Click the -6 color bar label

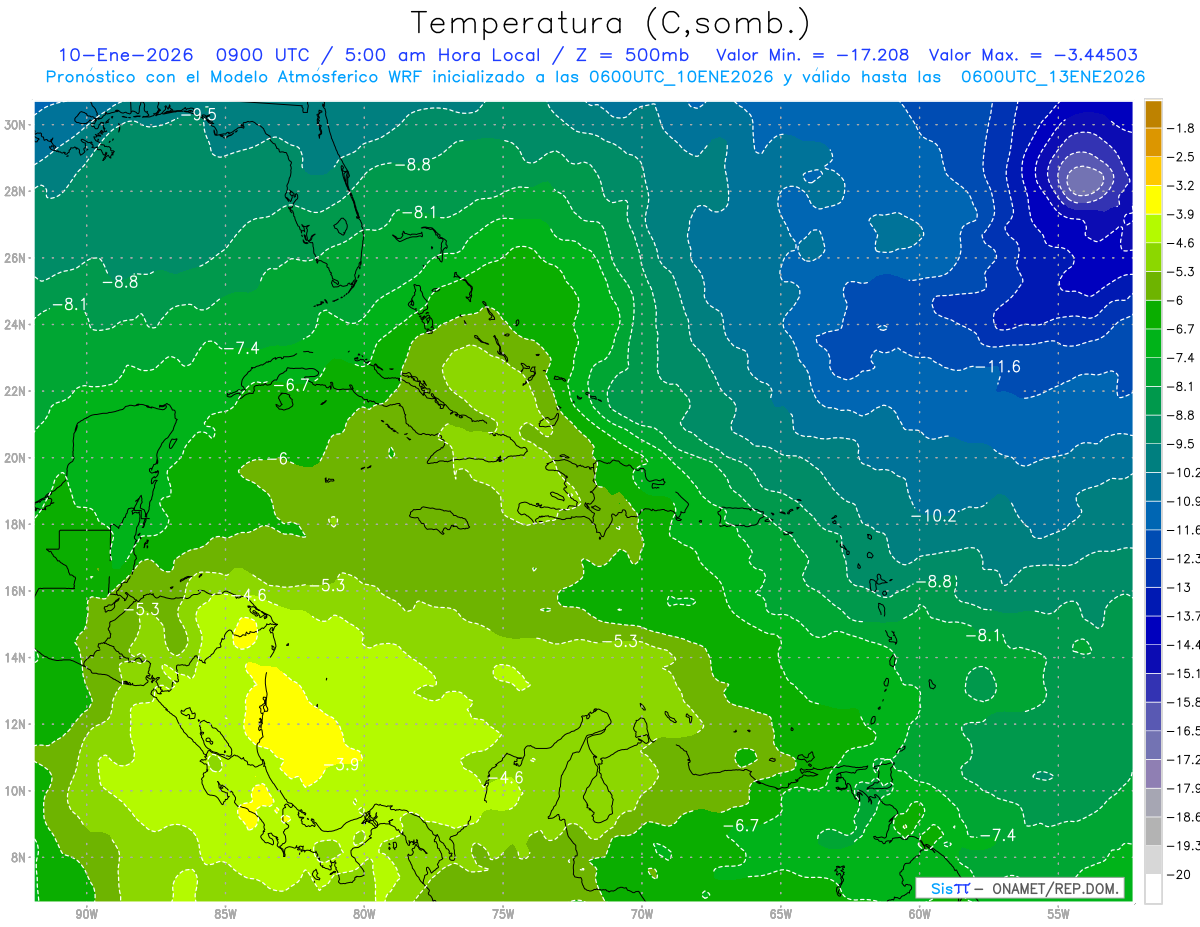pyautogui.click(x=1175, y=300)
